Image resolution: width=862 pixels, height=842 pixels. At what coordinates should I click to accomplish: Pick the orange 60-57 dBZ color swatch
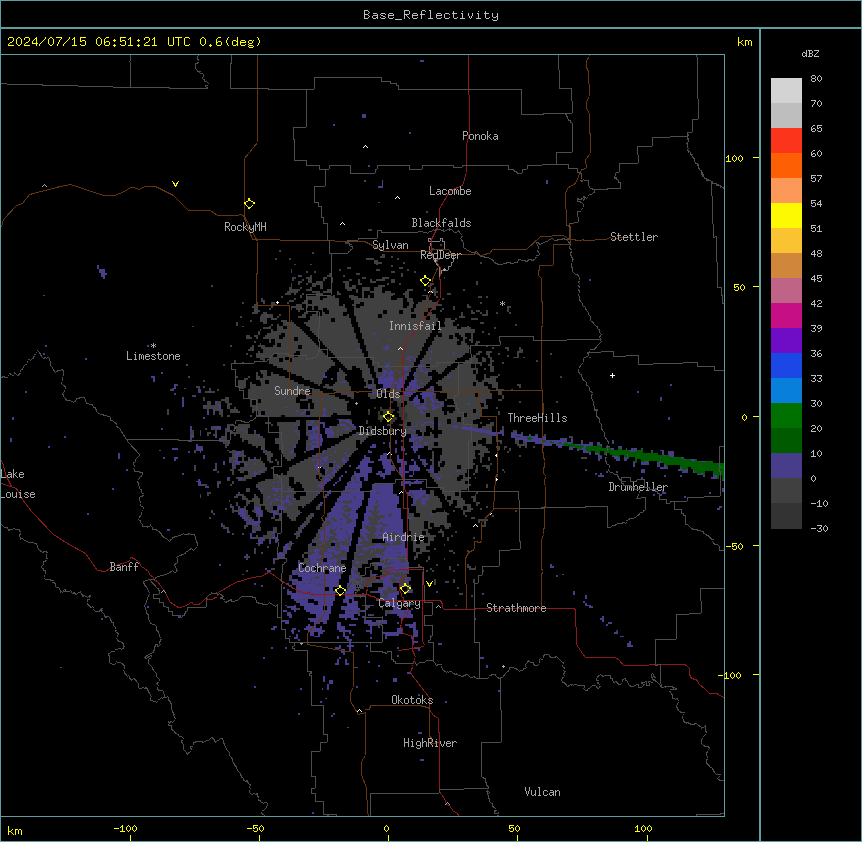click(x=786, y=165)
